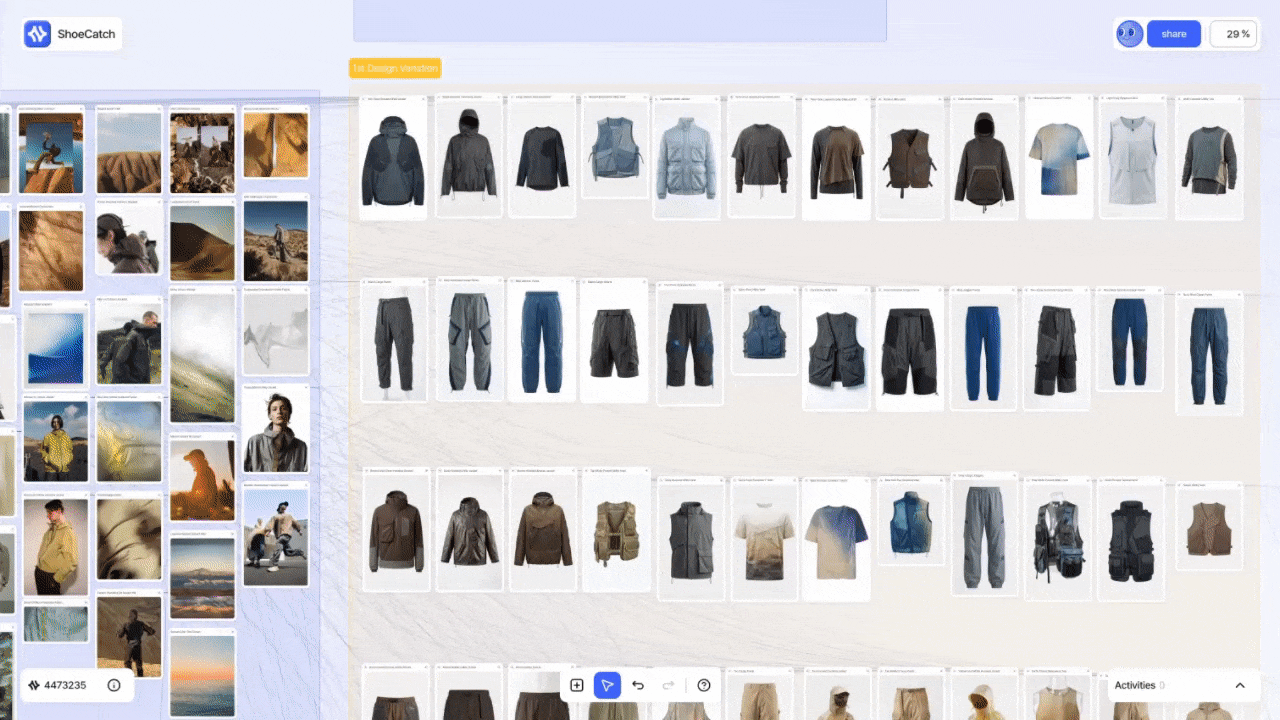Open the Activities label
The height and width of the screenshot is (720, 1280).
click(x=1135, y=685)
